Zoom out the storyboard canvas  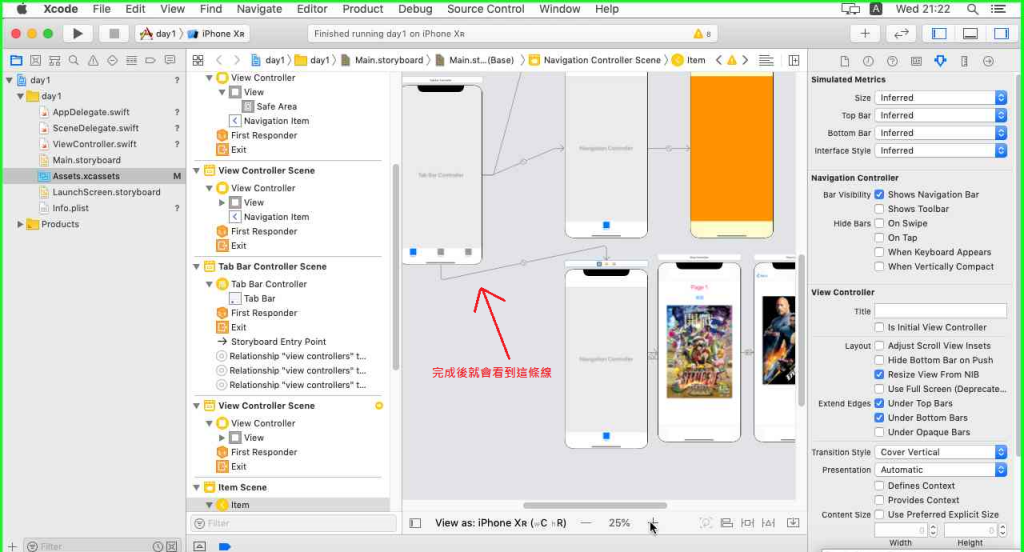tap(586, 523)
